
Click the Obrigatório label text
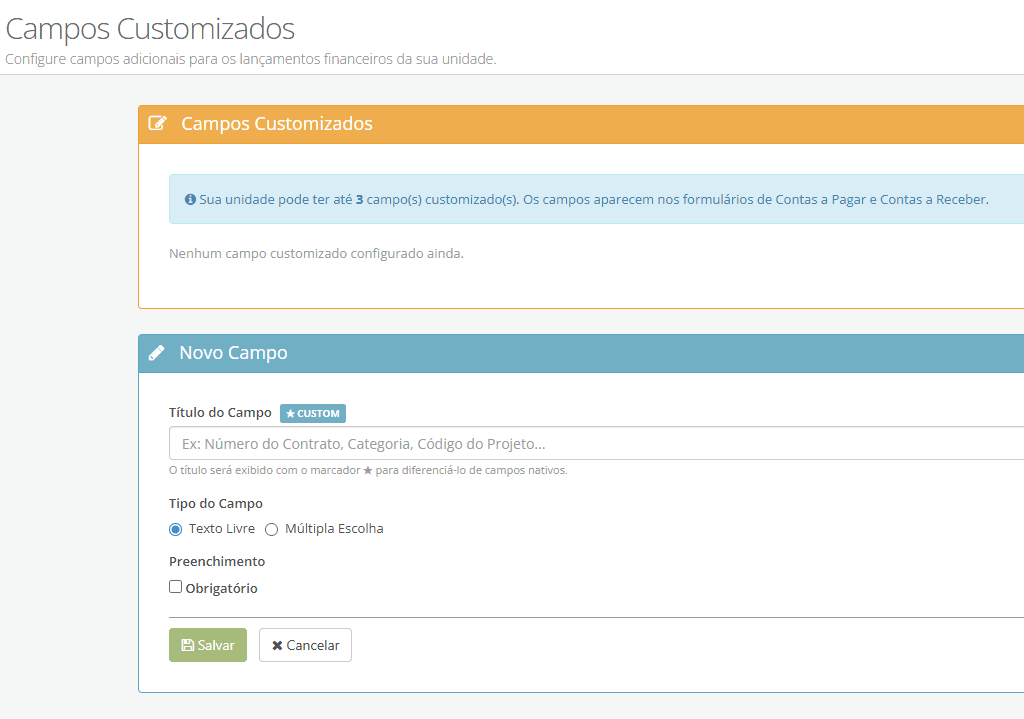coord(221,588)
